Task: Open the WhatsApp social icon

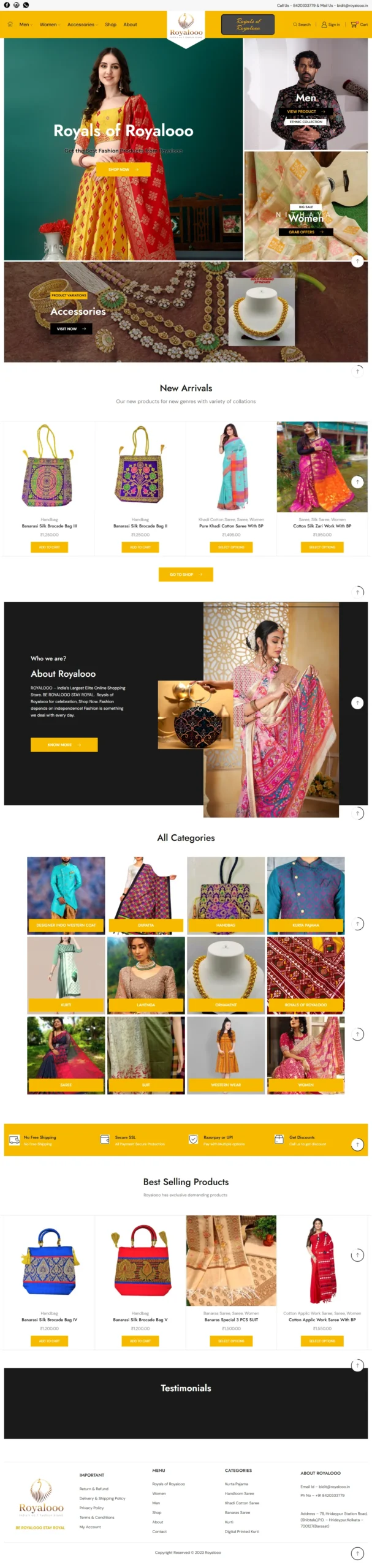Action: click(26, 5)
